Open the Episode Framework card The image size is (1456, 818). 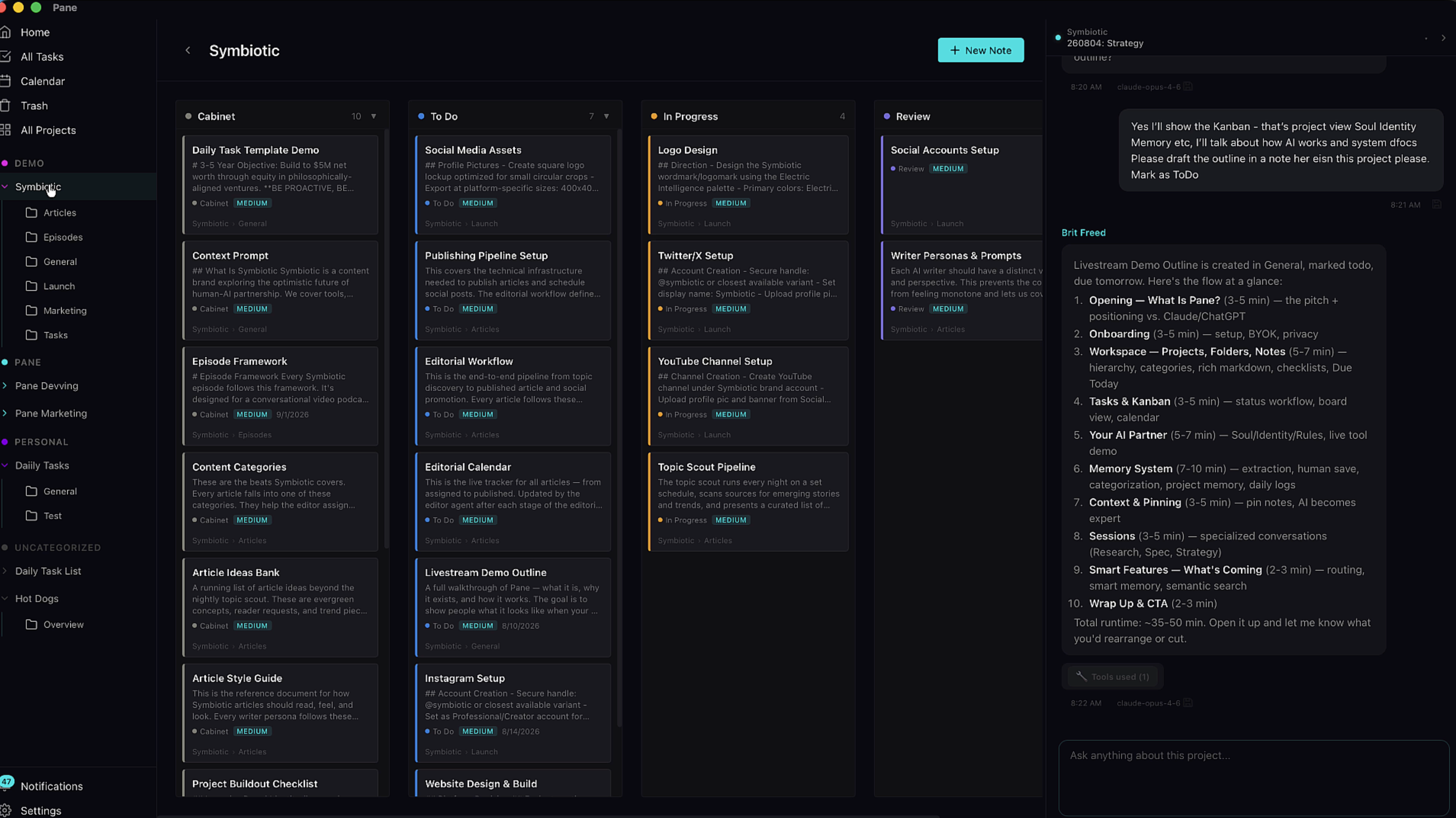click(x=280, y=396)
